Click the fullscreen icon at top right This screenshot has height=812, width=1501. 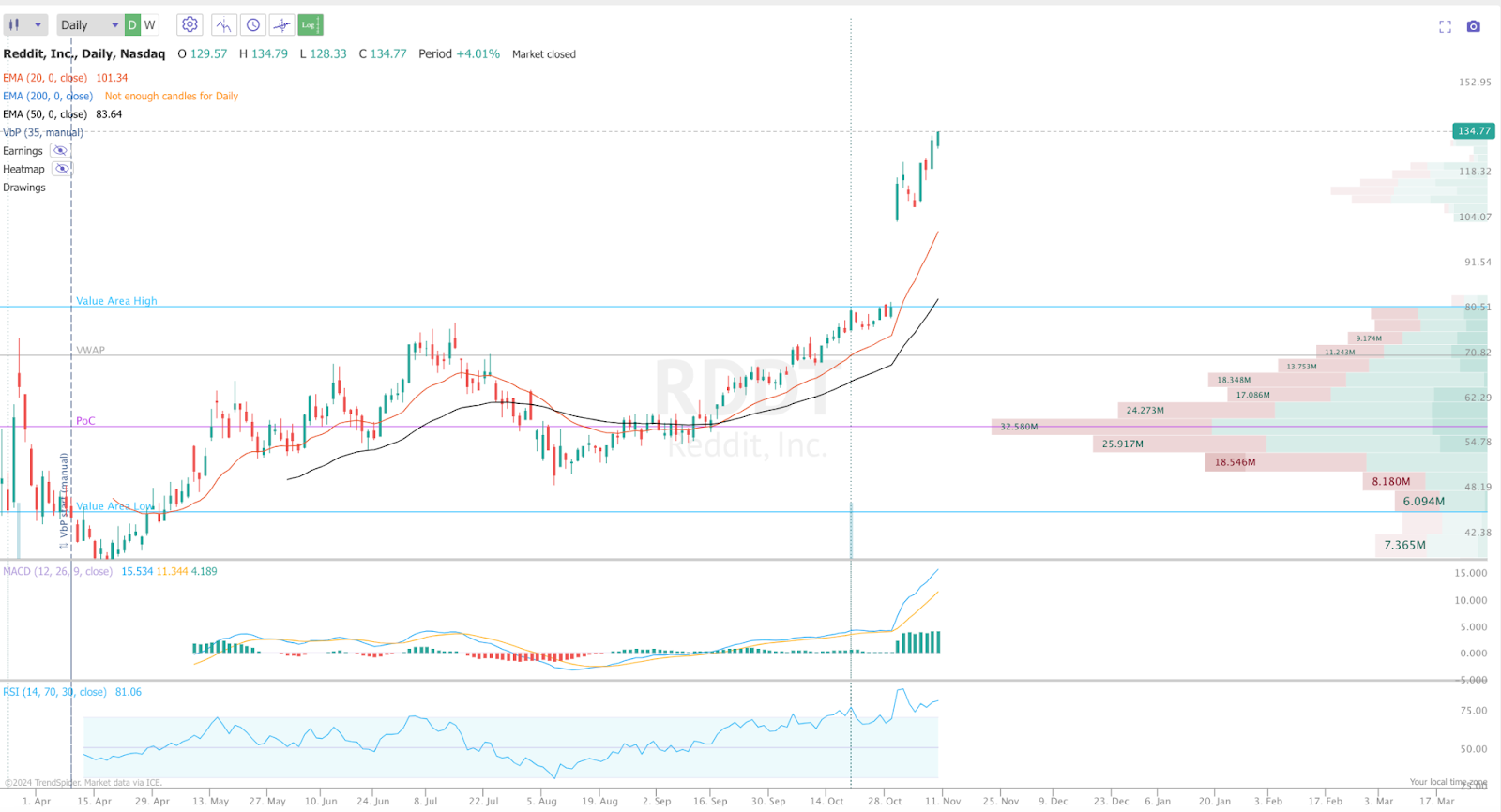1445,26
